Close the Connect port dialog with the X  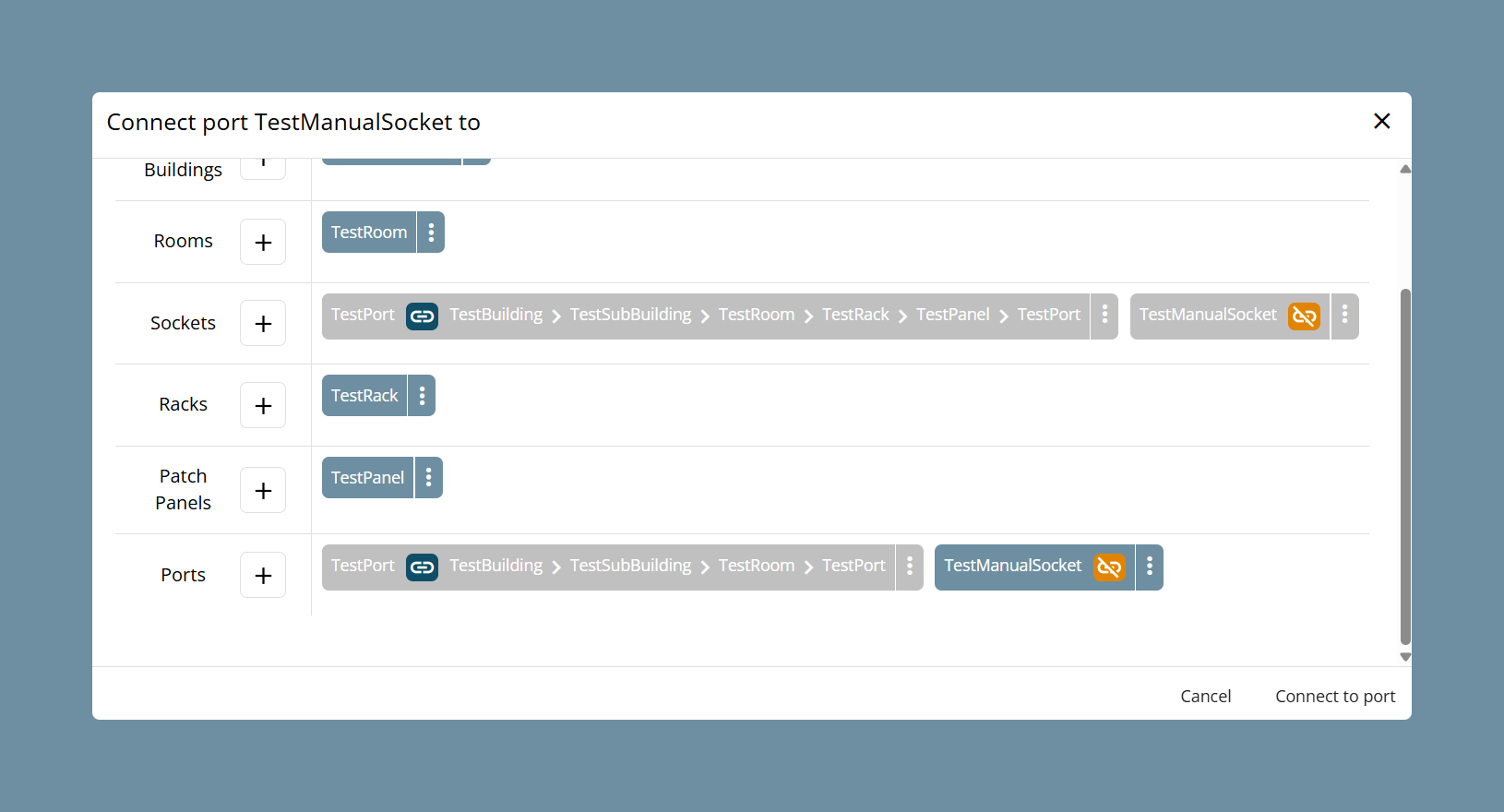pyautogui.click(x=1381, y=121)
